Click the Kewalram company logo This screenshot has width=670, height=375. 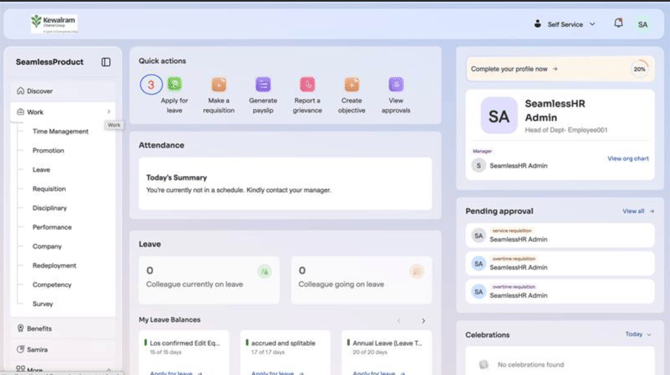tap(54, 23)
